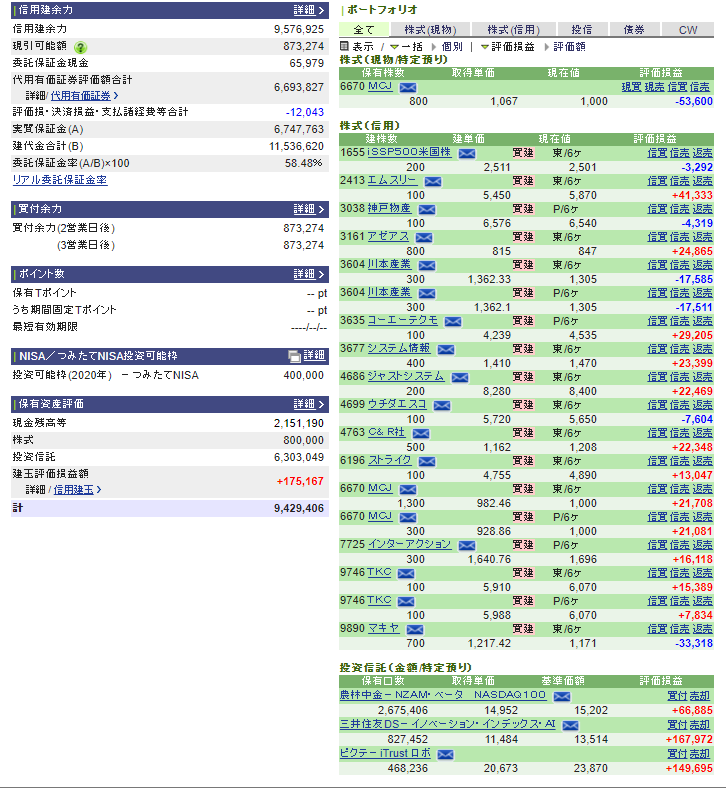Switch to the 株式(現物) tab
Screen dimensions: 726x788
coord(431,30)
